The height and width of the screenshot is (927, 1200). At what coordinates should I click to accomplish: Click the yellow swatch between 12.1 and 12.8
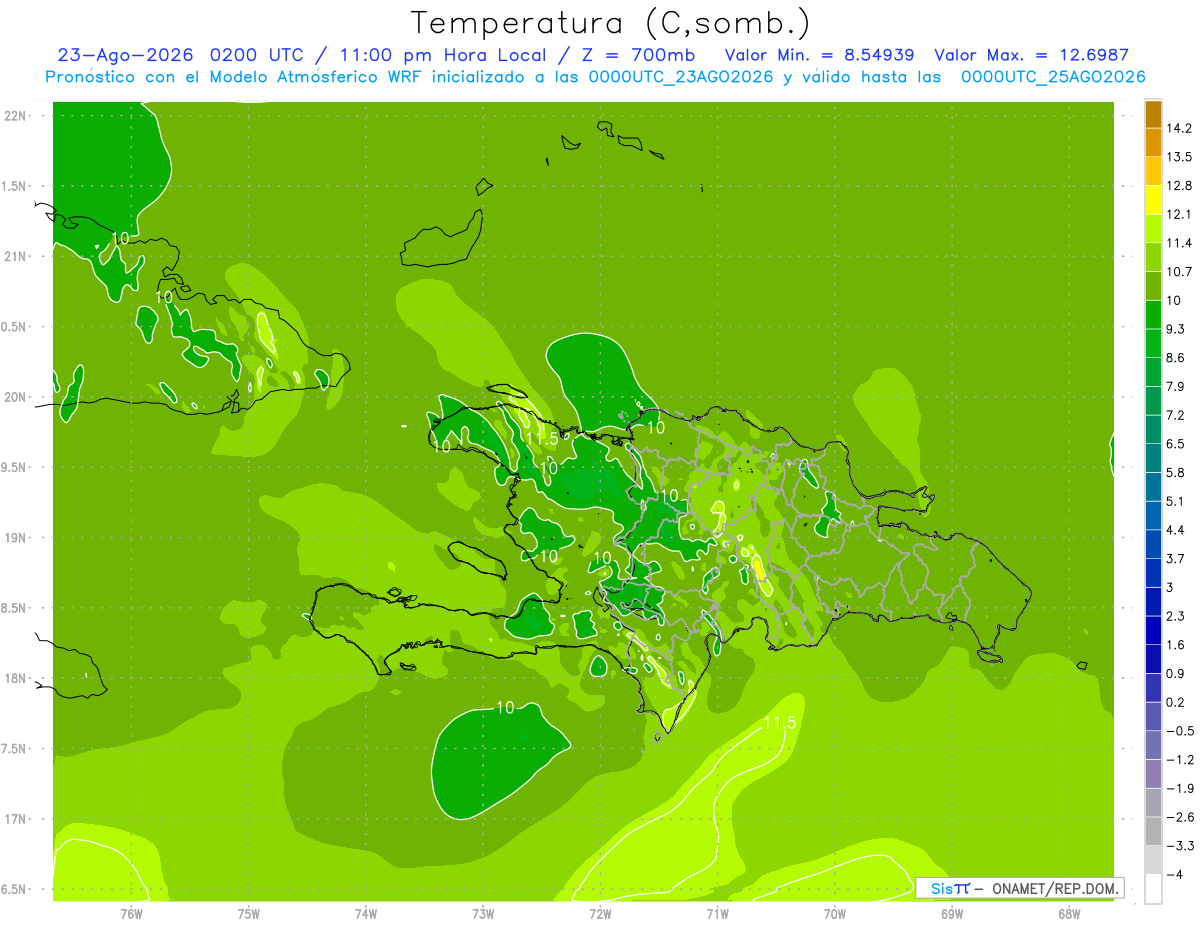1153,200
